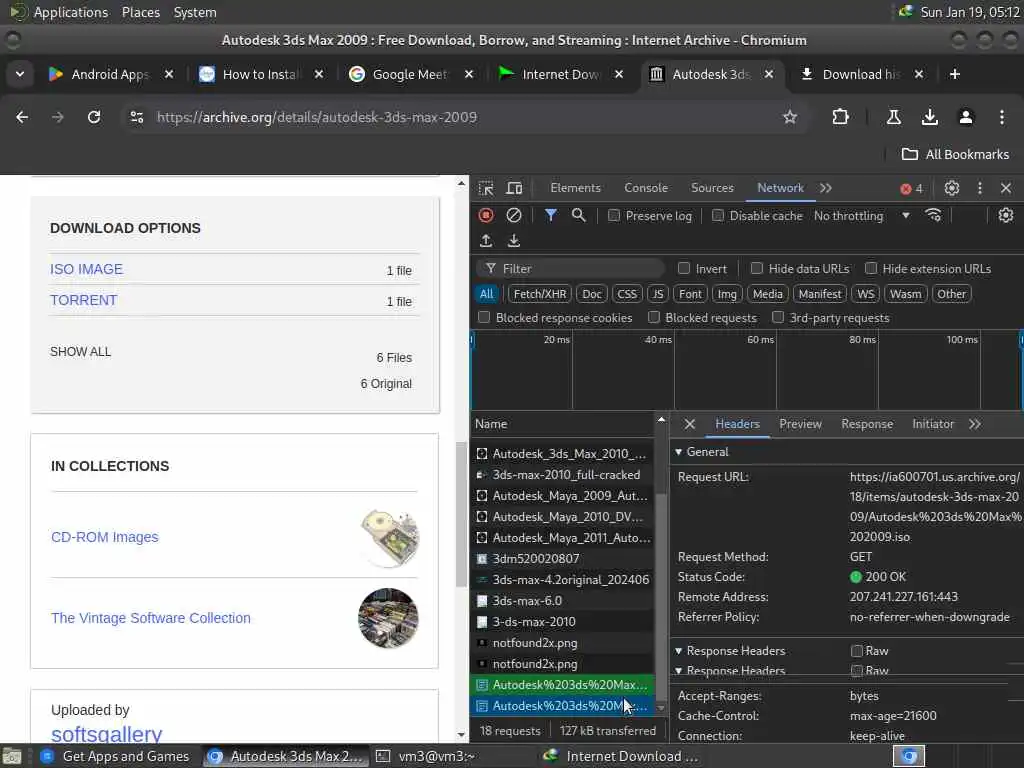Click in the network Filter field

pos(571,268)
